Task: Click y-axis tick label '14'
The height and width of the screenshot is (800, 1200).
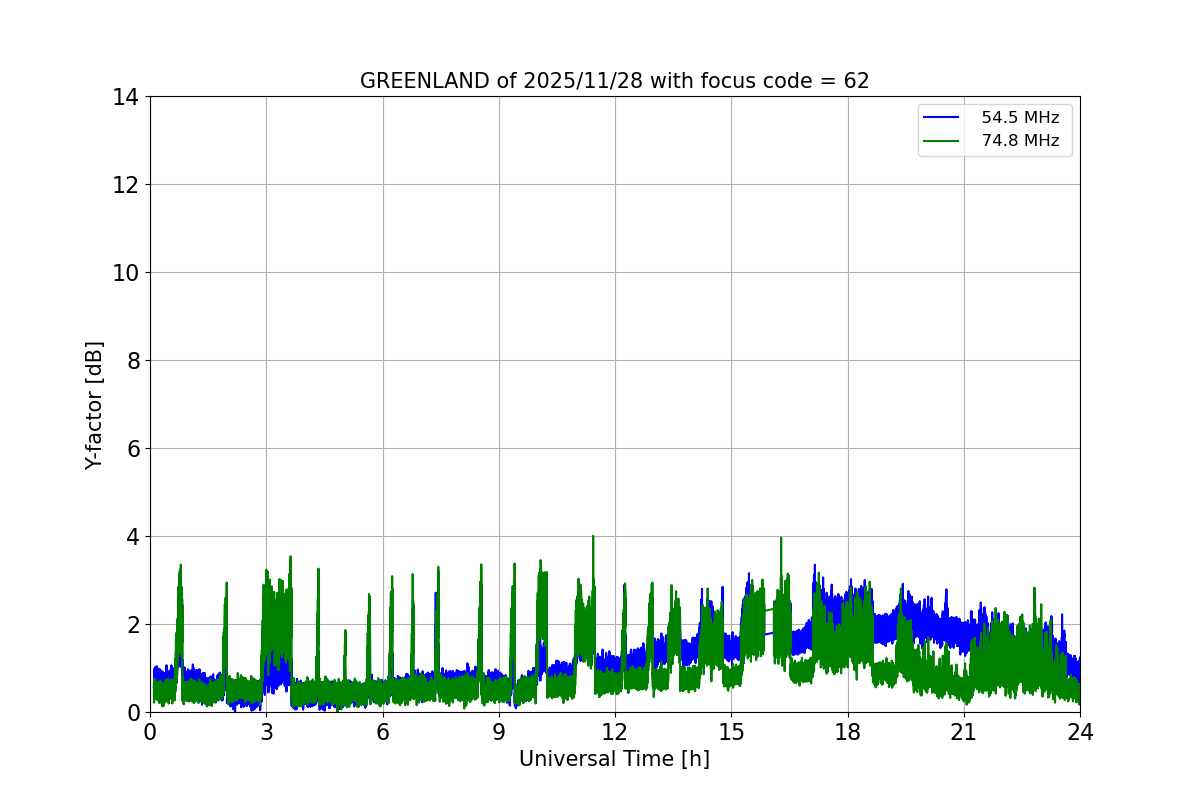Action: point(126,97)
